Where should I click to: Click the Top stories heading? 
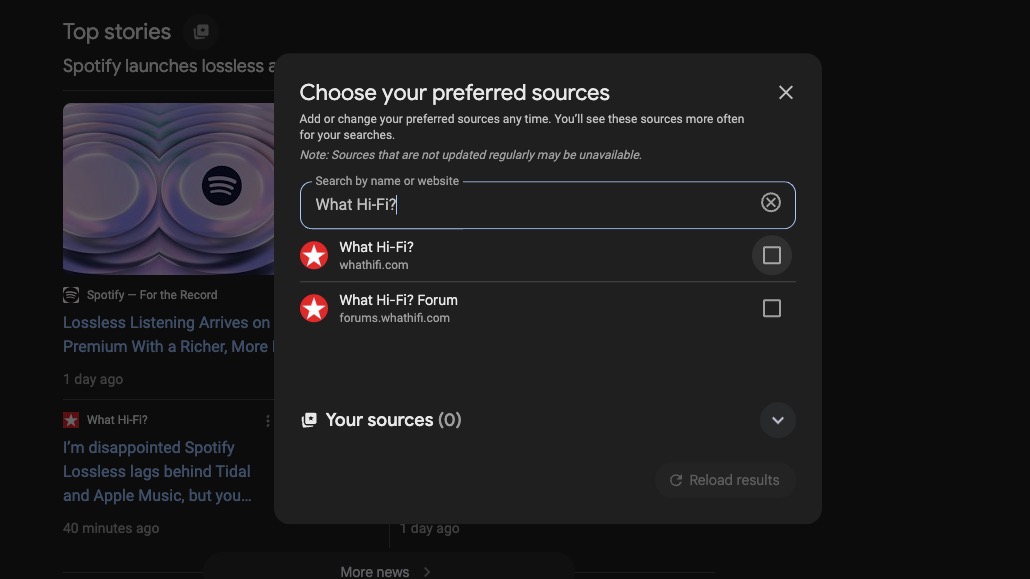point(117,32)
